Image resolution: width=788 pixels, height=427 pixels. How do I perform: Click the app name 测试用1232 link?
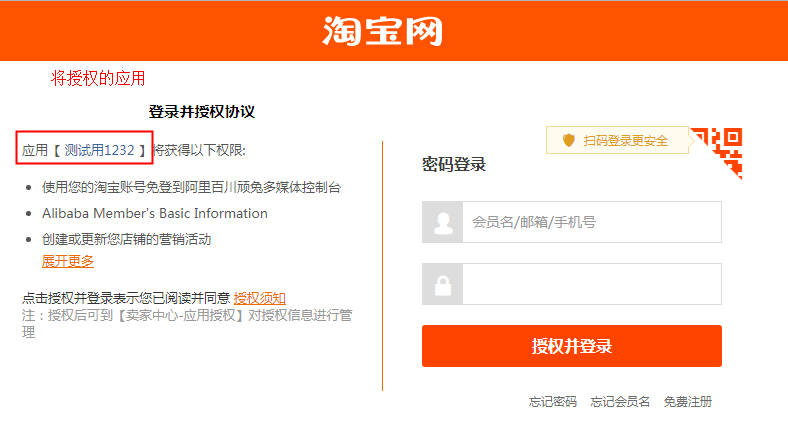(100, 150)
